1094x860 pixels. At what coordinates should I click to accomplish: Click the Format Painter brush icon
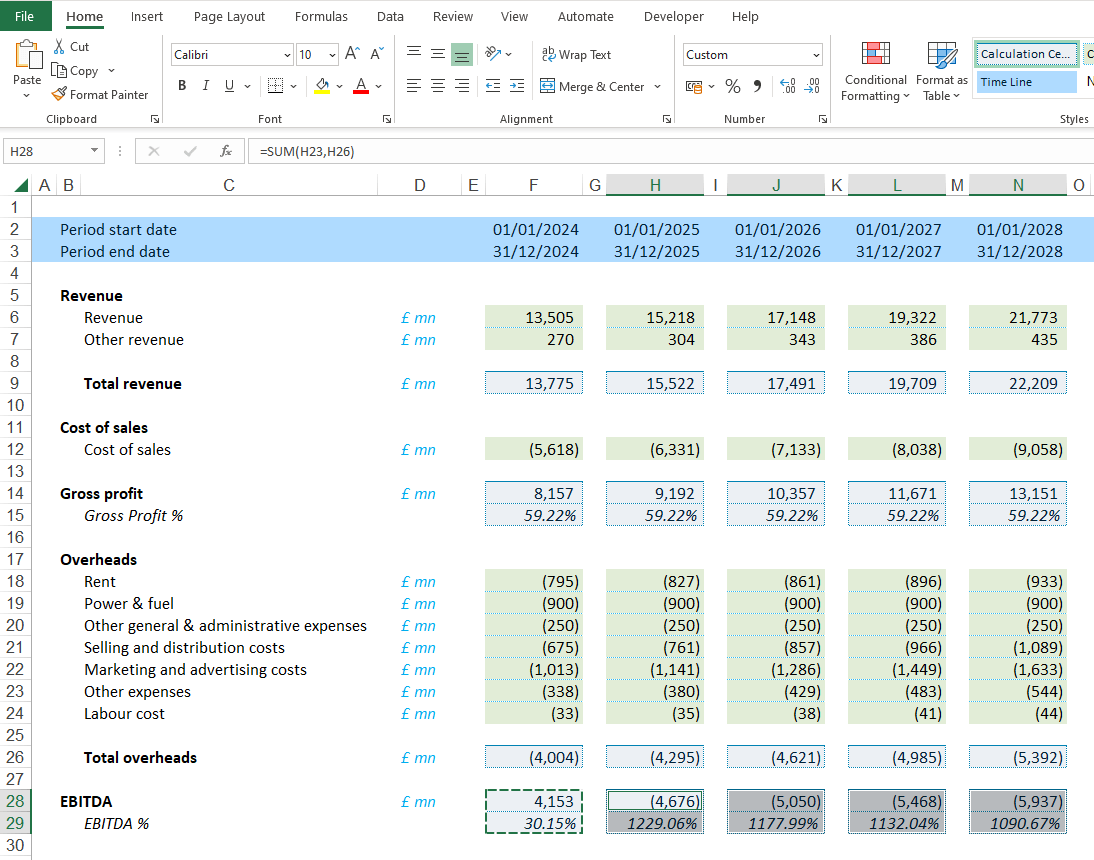tap(59, 95)
